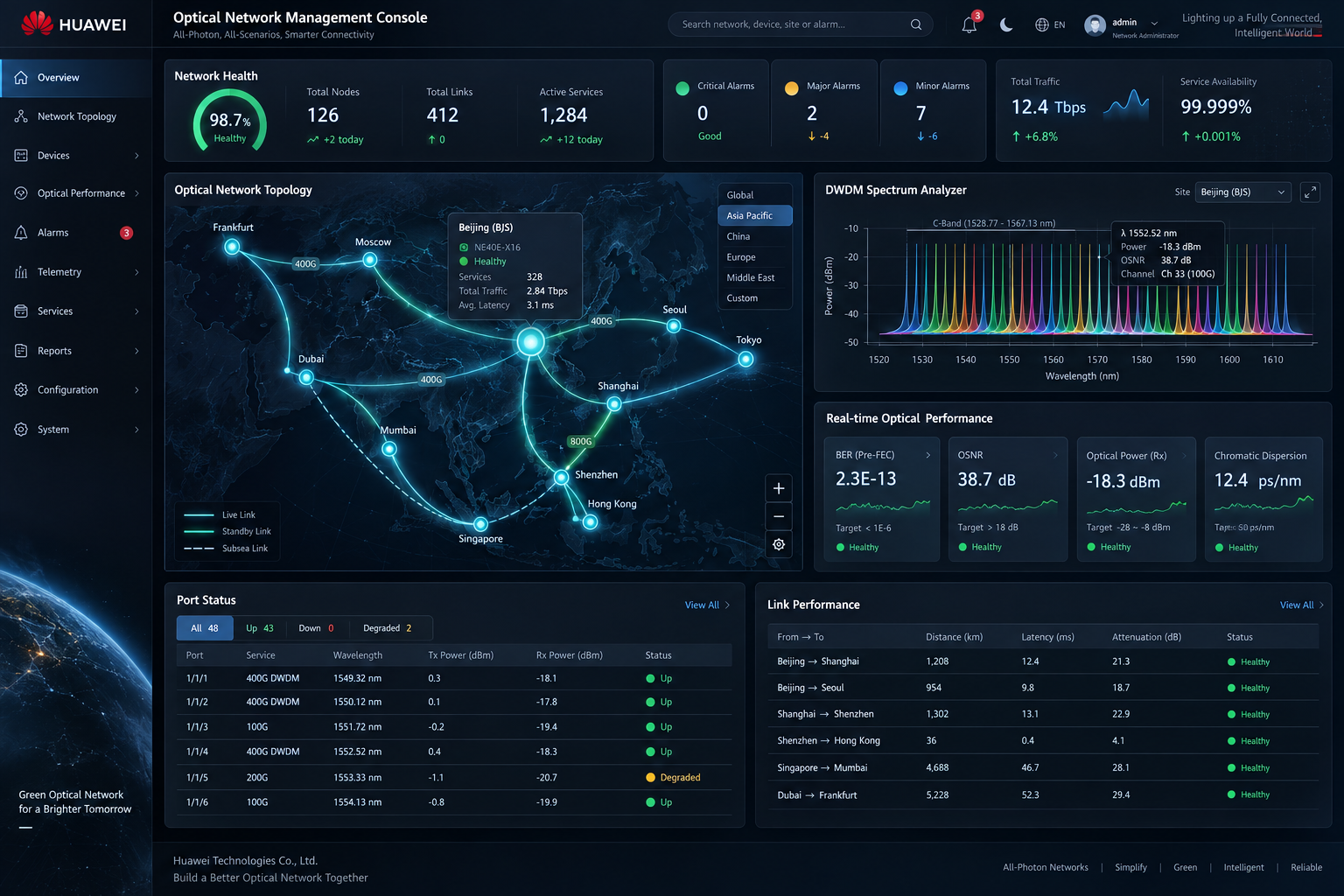The width and height of the screenshot is (1344, 896).
Task: Expand the Devices menu chevron
Action: tap(136, 156)
